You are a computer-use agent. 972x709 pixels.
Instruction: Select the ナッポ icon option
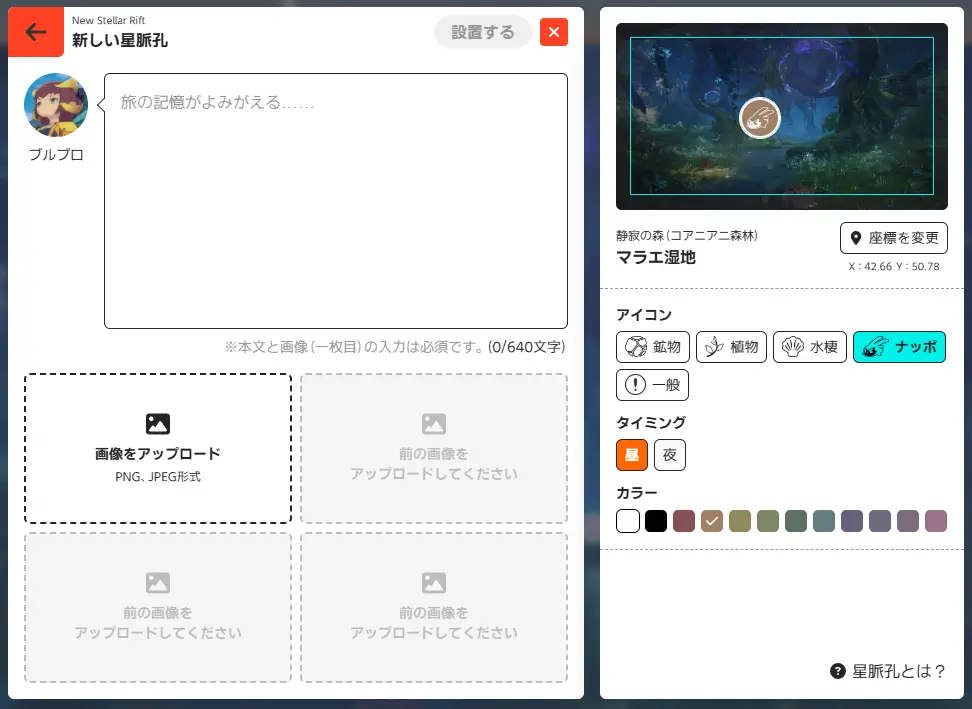coord(899,347)
